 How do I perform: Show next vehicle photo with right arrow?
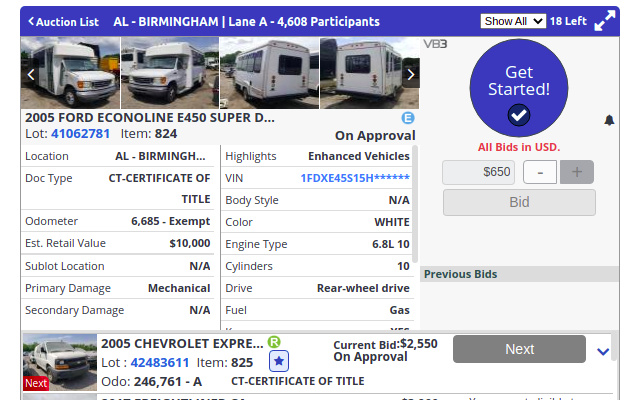410,74
